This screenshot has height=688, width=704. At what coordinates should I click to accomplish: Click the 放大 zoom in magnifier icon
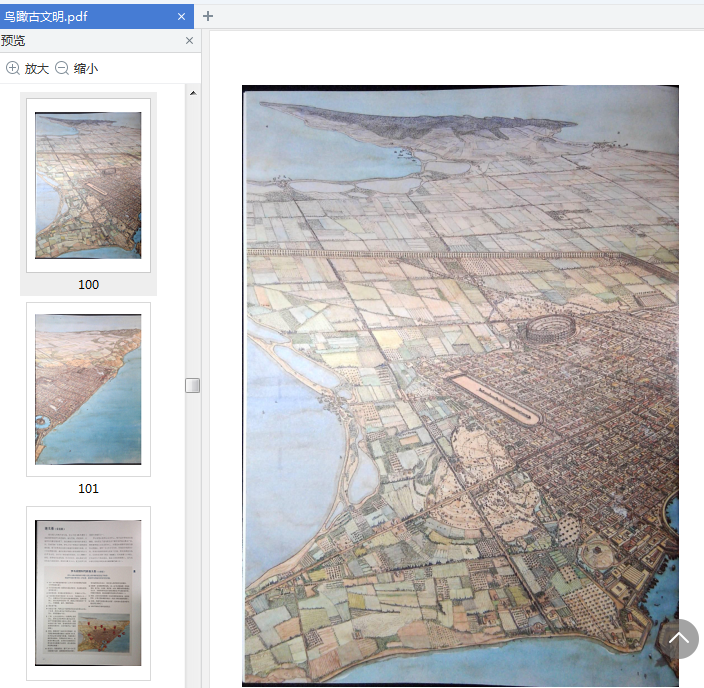[x=13, y=68]
